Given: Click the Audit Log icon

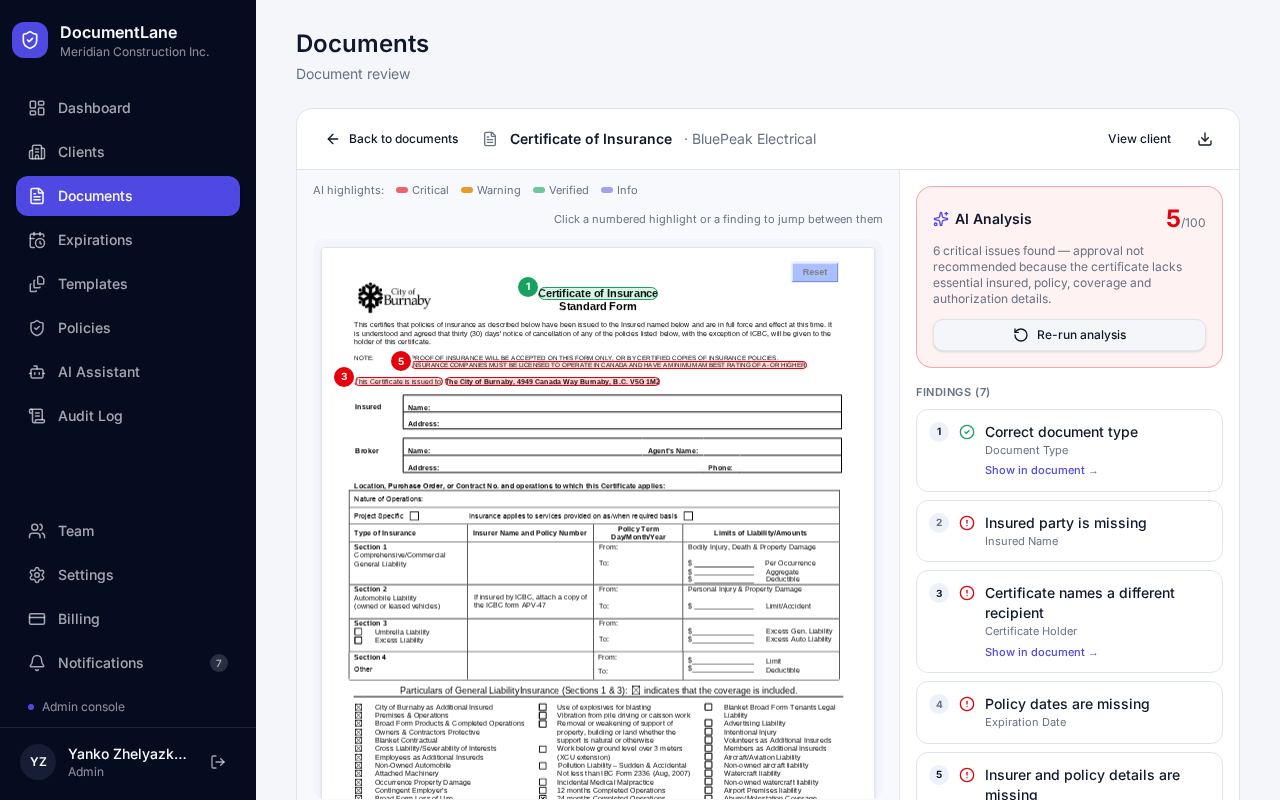Looking at the screenshot, I should click(37, 416).
